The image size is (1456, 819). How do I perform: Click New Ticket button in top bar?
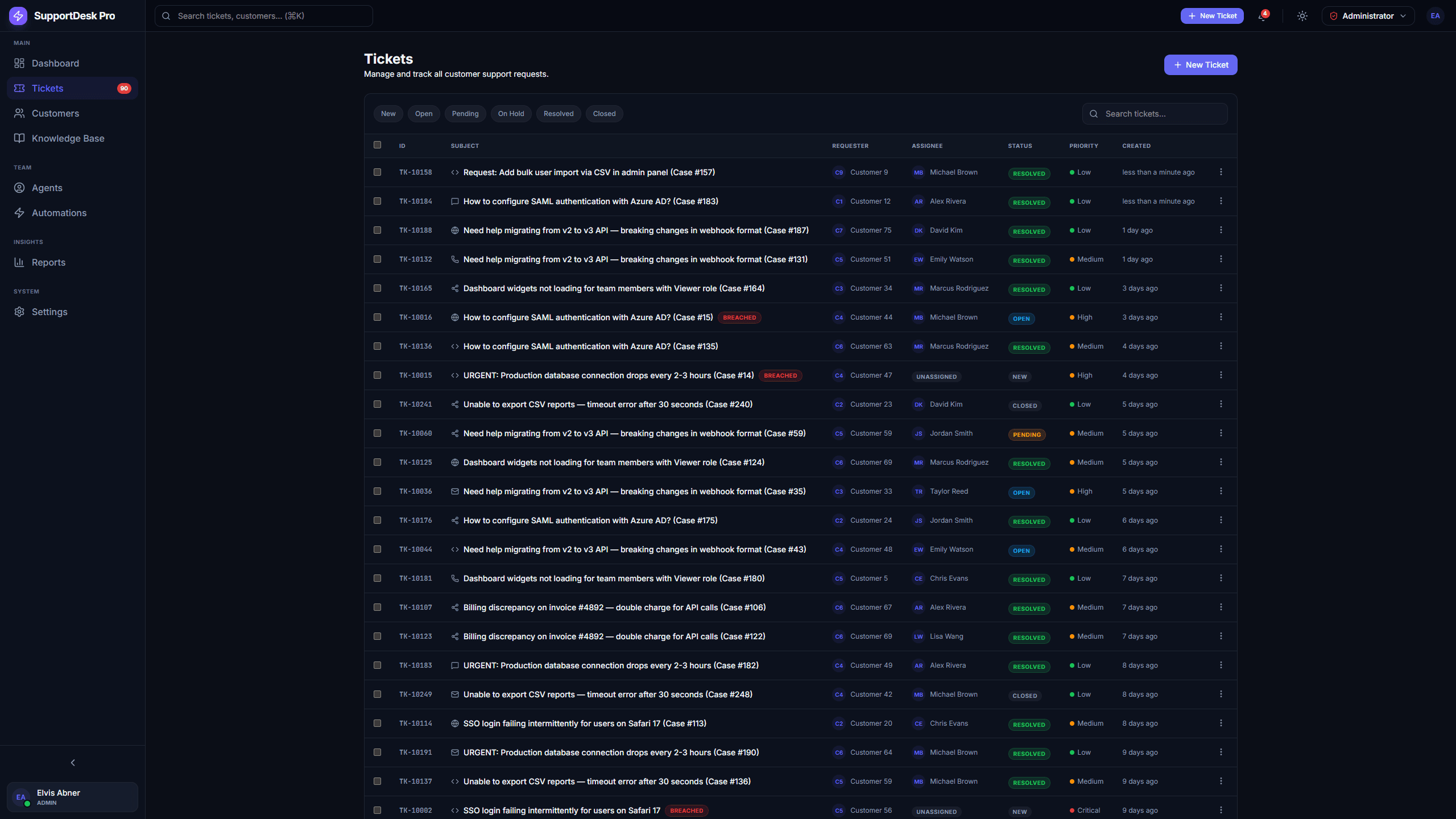pos(1212,16)
